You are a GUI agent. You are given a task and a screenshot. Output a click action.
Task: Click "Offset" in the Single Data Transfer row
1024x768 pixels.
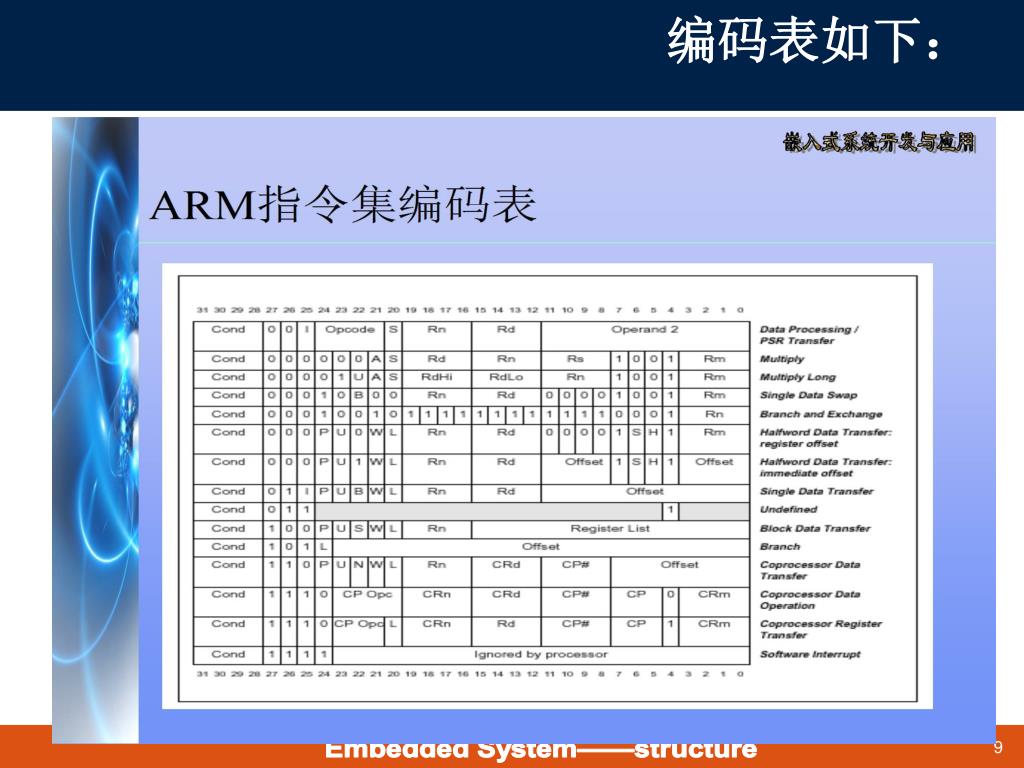click(x=645, y=491)
